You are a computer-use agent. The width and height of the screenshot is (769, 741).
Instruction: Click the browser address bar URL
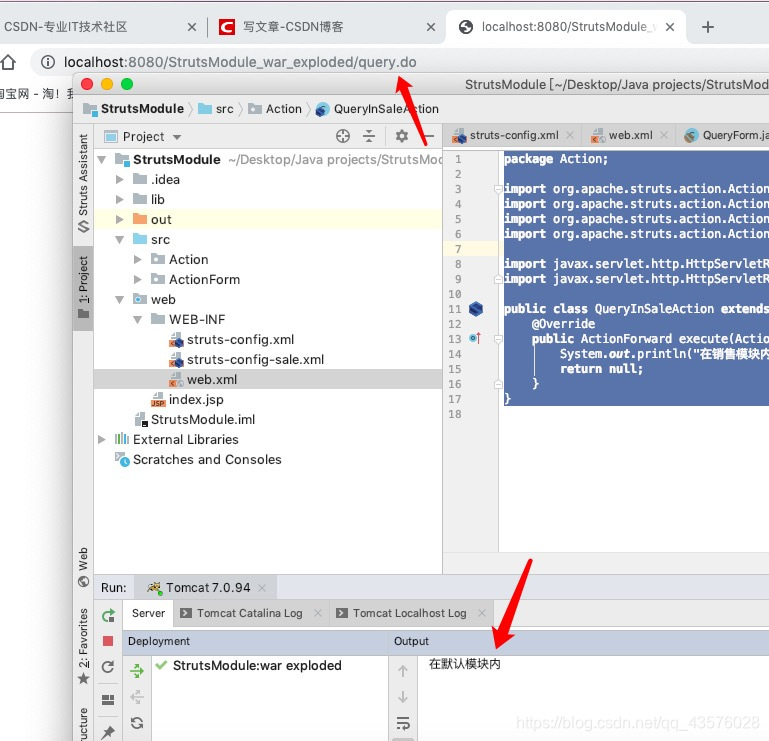(240, 62)
